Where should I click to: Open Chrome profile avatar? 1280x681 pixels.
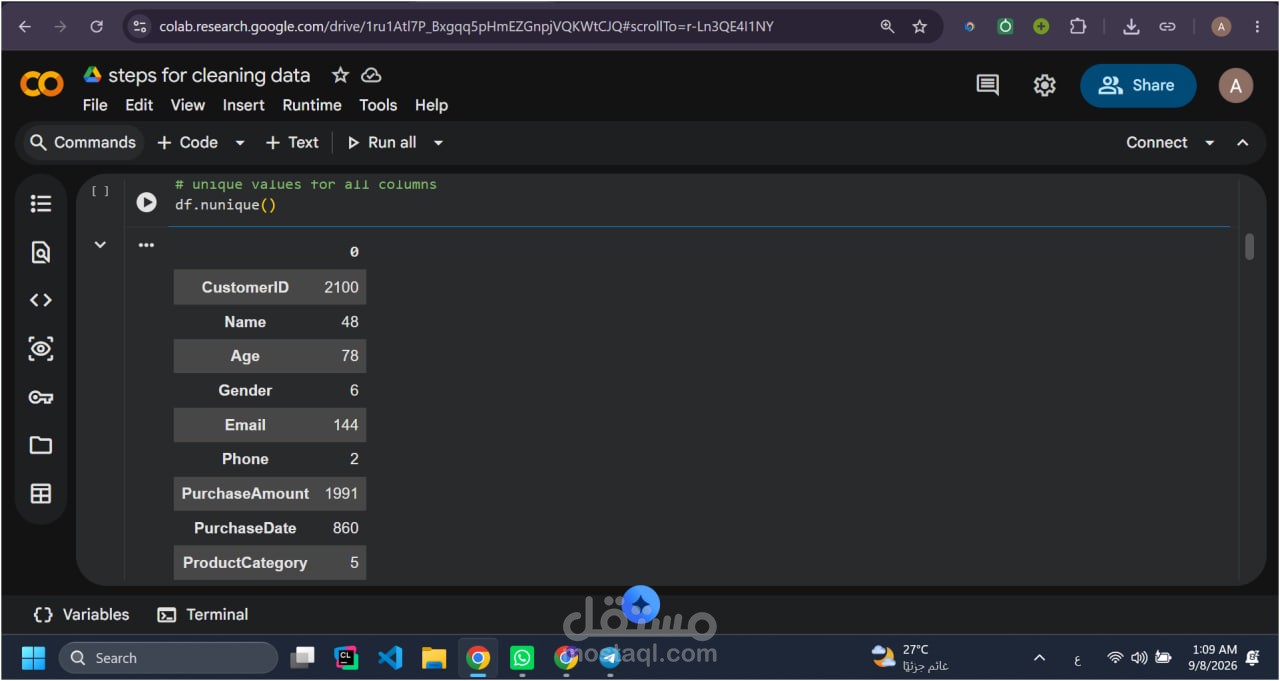[1221, 27]
